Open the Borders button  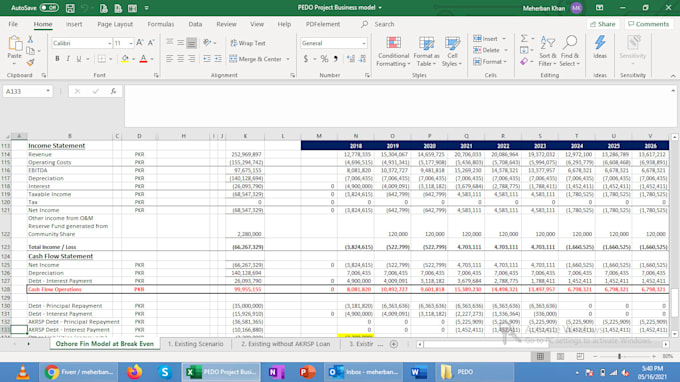pyautogui.click(x=102, y=59)
